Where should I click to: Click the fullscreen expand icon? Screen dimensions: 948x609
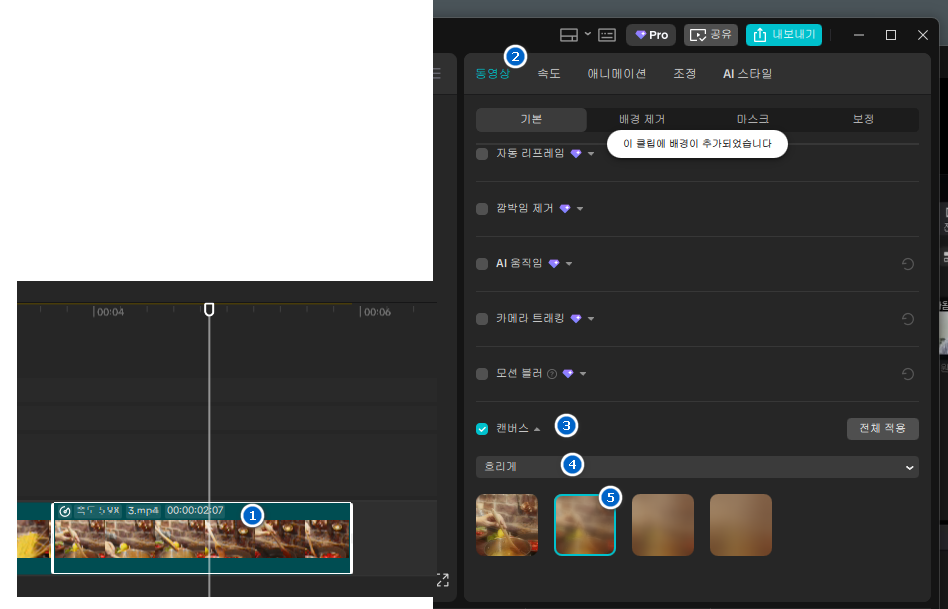pos(442,580)
